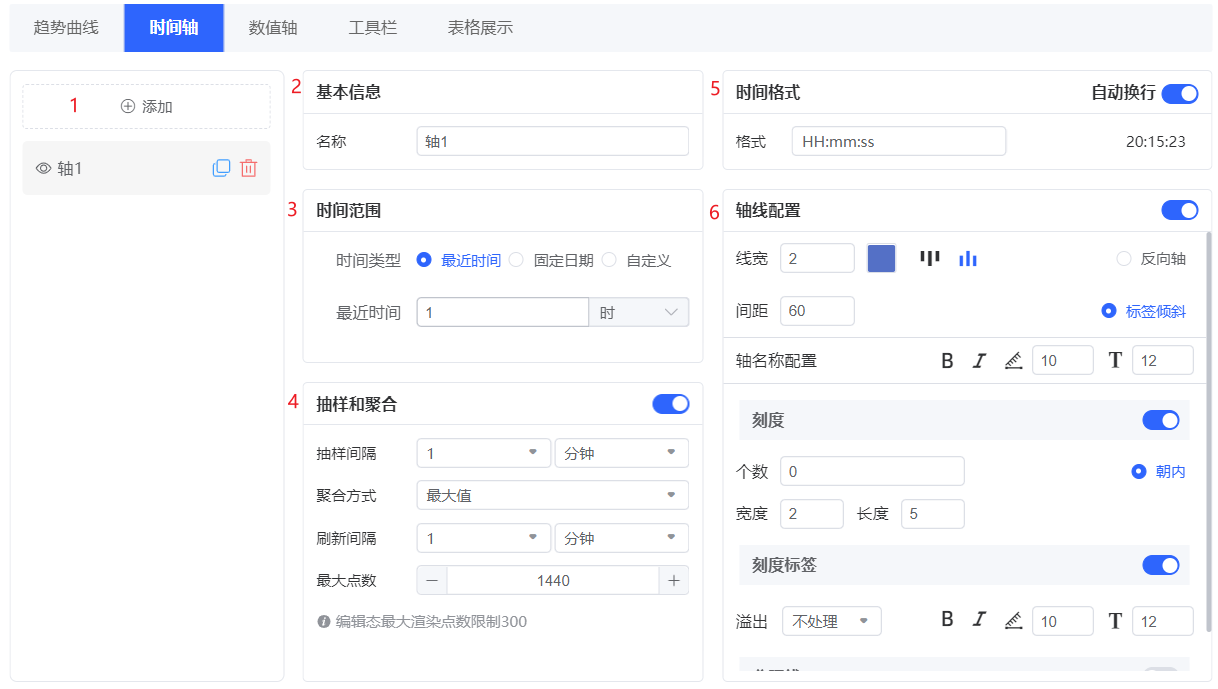Viewport: 1218px width, 689px height.
Task: Select the 固定日期 radio option
Action: tap(517, 260)
